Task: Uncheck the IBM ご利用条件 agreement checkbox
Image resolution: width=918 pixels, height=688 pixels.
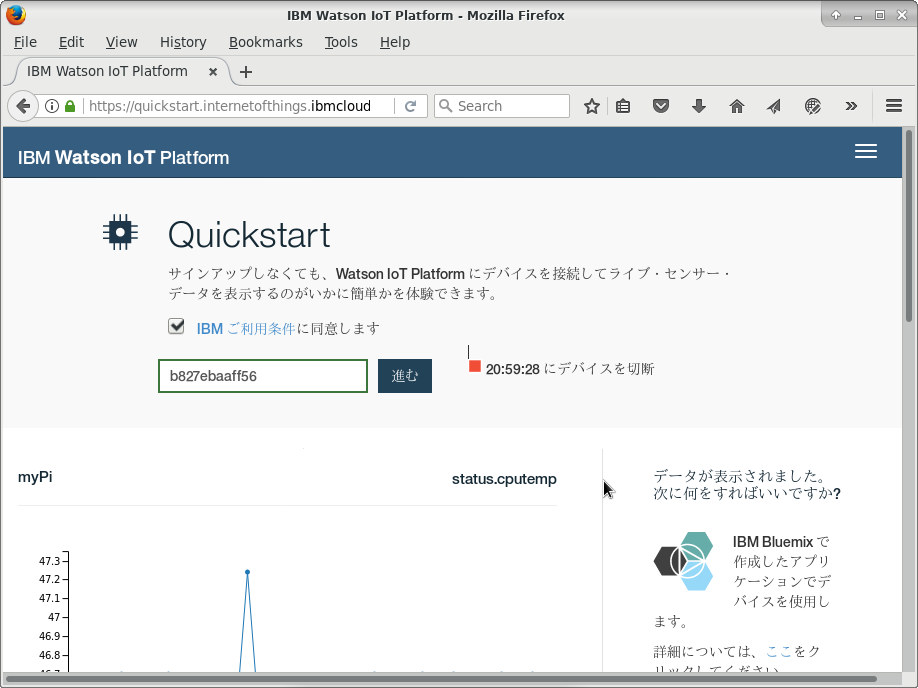Action: [176, 326]
